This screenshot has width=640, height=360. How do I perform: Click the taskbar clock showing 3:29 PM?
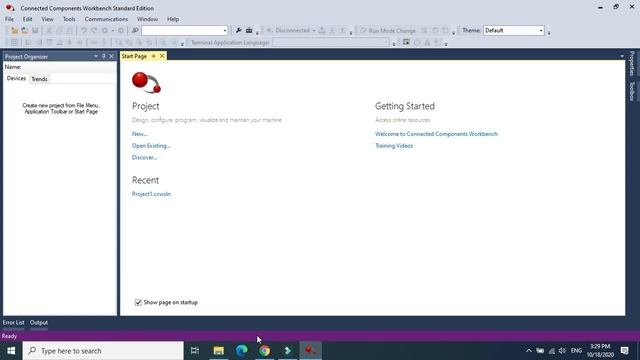[600, 351]
